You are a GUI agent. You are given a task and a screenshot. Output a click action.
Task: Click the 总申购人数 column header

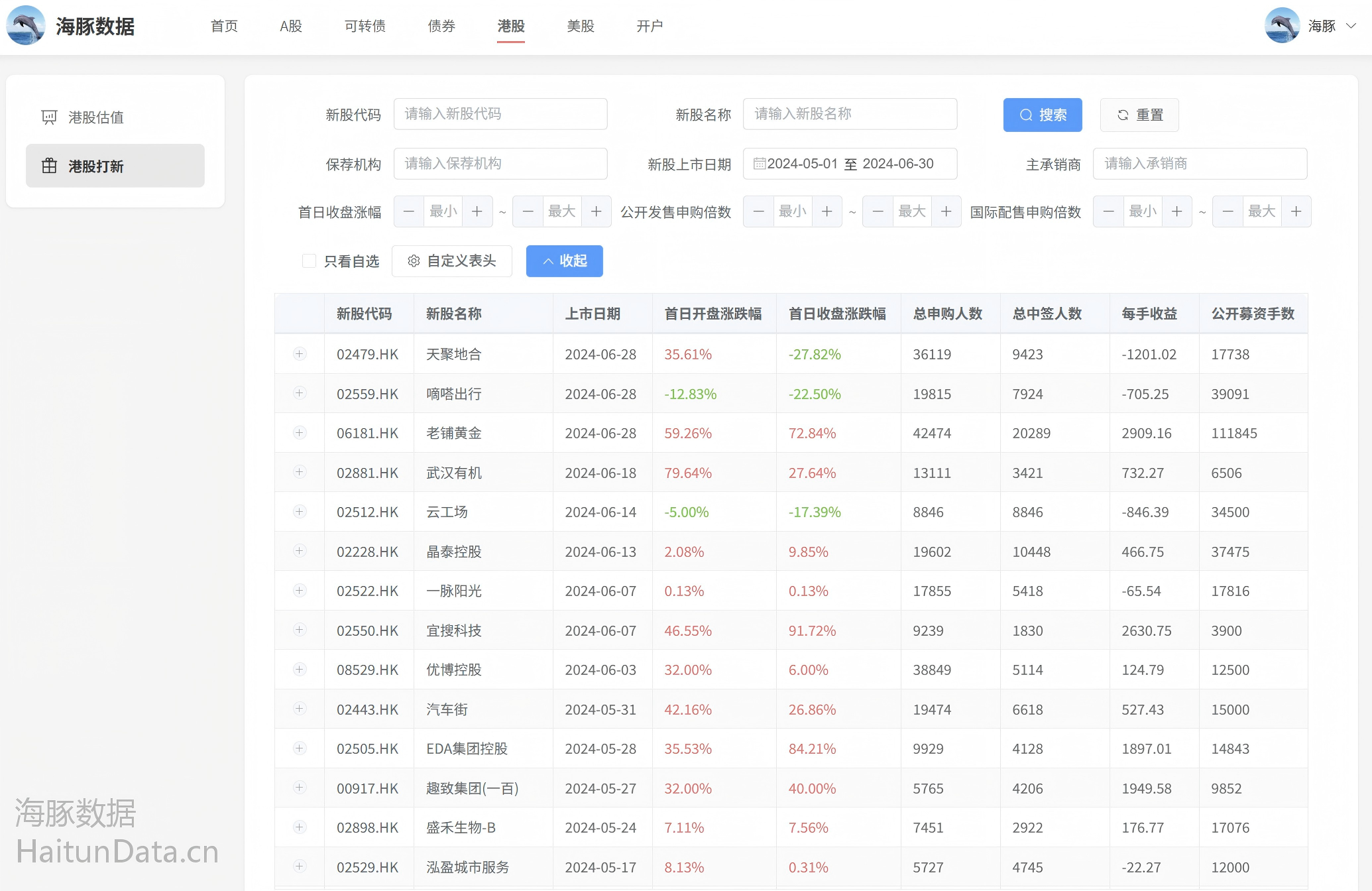[950, 314]
